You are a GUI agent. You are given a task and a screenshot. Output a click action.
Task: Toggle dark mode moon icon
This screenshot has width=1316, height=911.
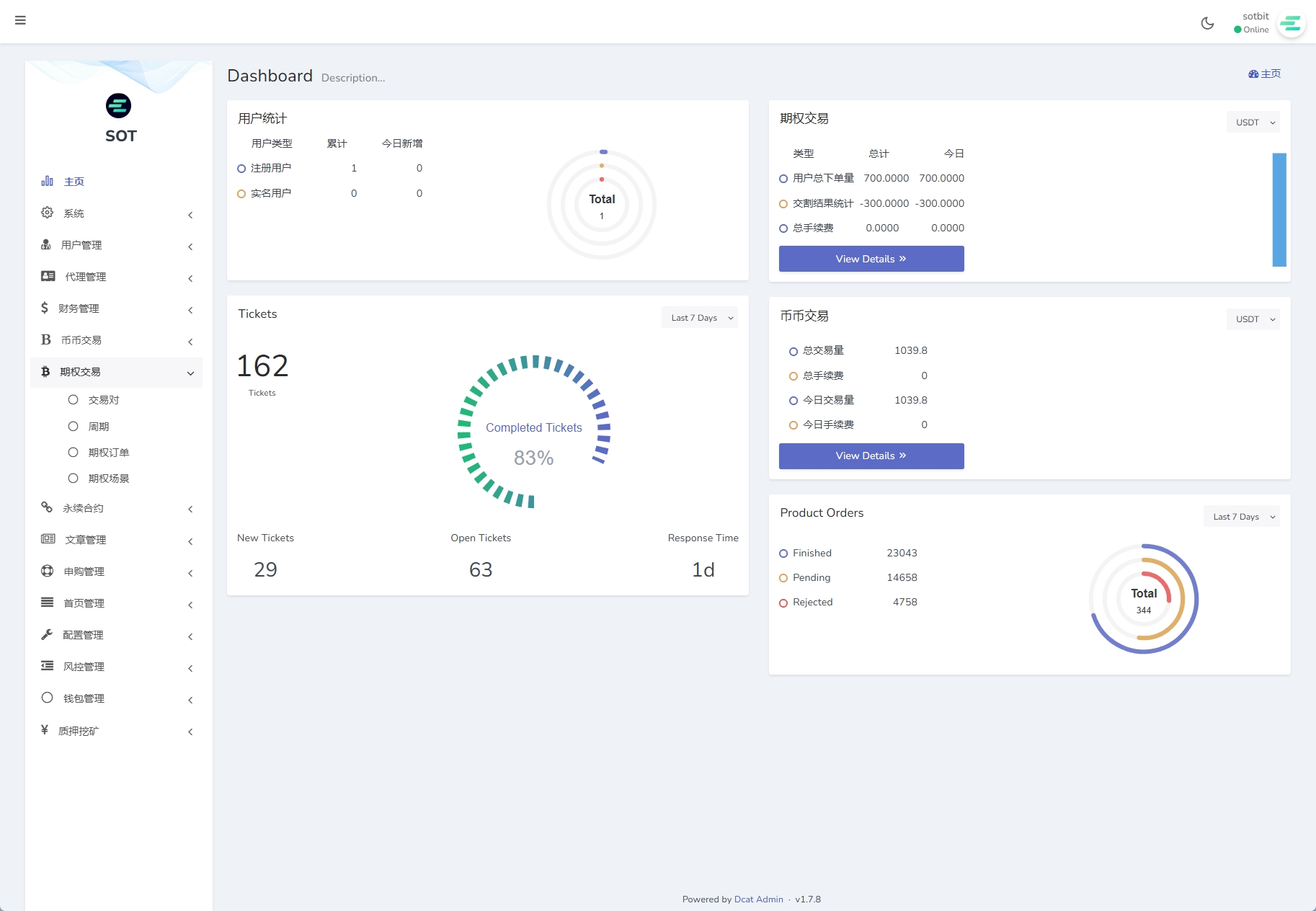coord(1207,23)
